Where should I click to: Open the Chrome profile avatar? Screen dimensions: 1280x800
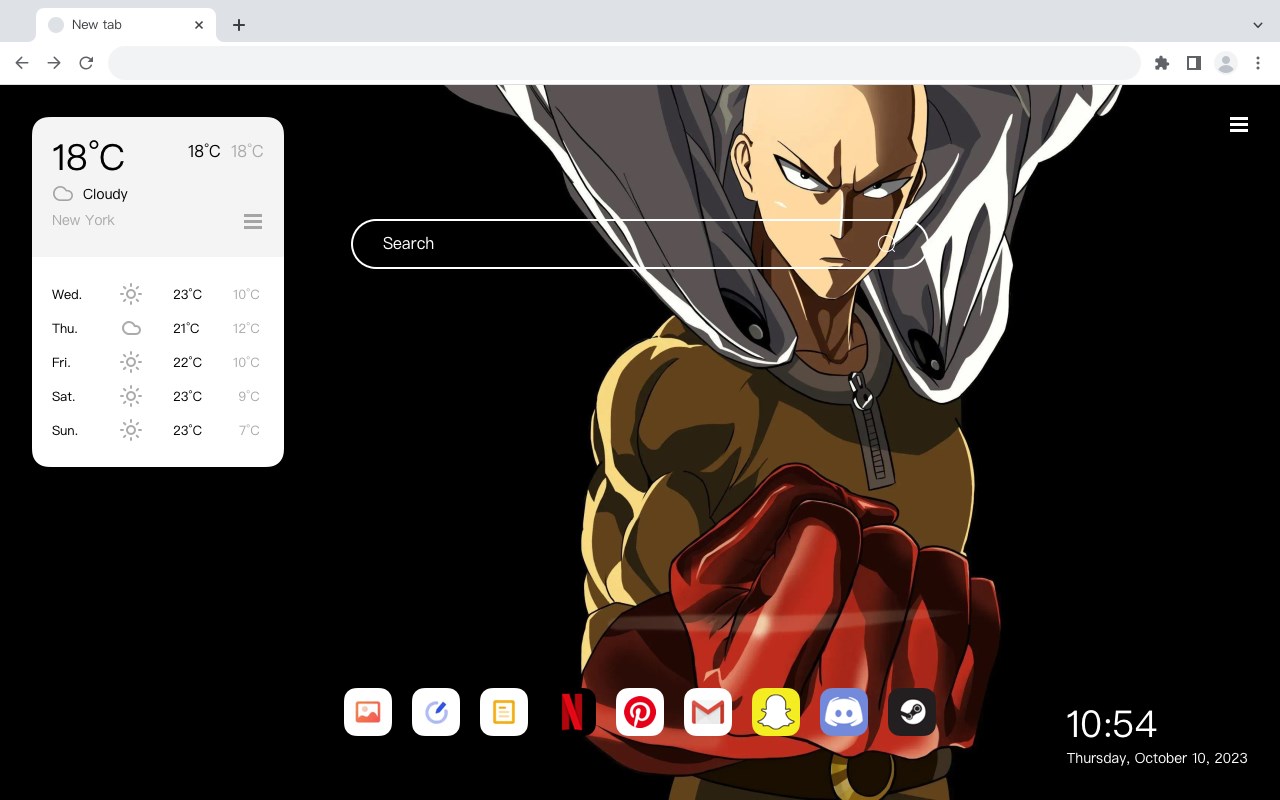pyautogui.click(x=1226, y=63)
